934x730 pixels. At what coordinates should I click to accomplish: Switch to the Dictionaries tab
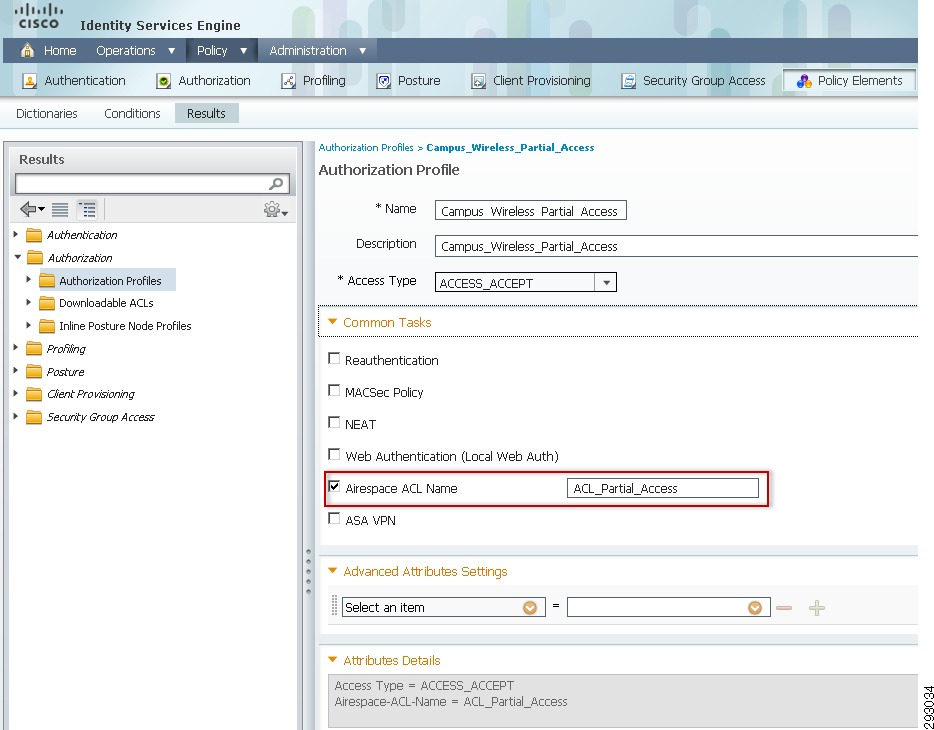[x=46, y=114]
